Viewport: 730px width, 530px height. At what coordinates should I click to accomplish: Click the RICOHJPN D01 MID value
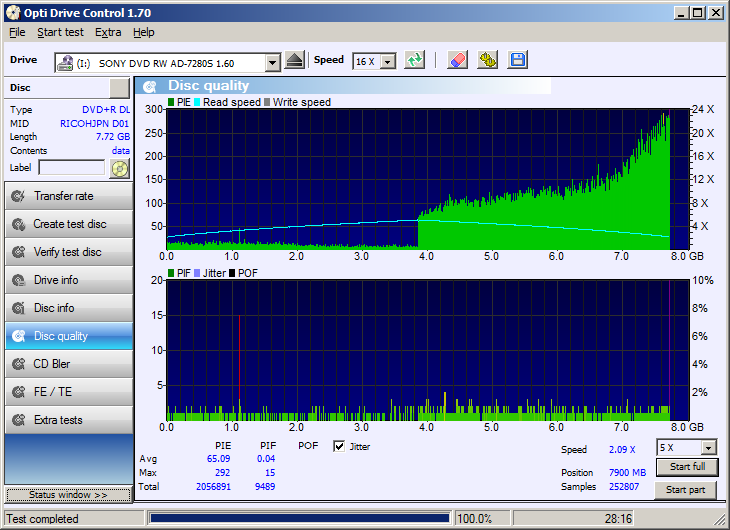pyautogui.click(x=95, y=123)
